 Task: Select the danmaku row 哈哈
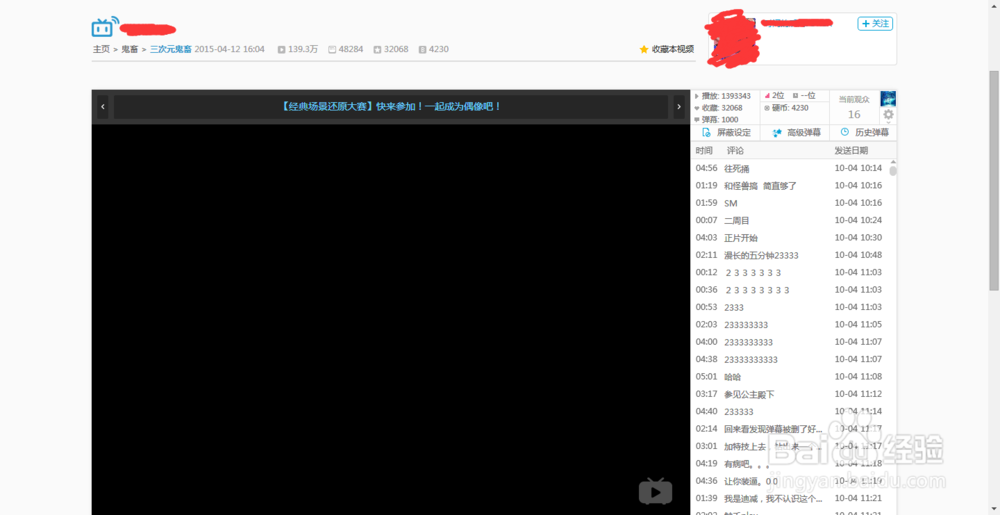coord(790,377)
